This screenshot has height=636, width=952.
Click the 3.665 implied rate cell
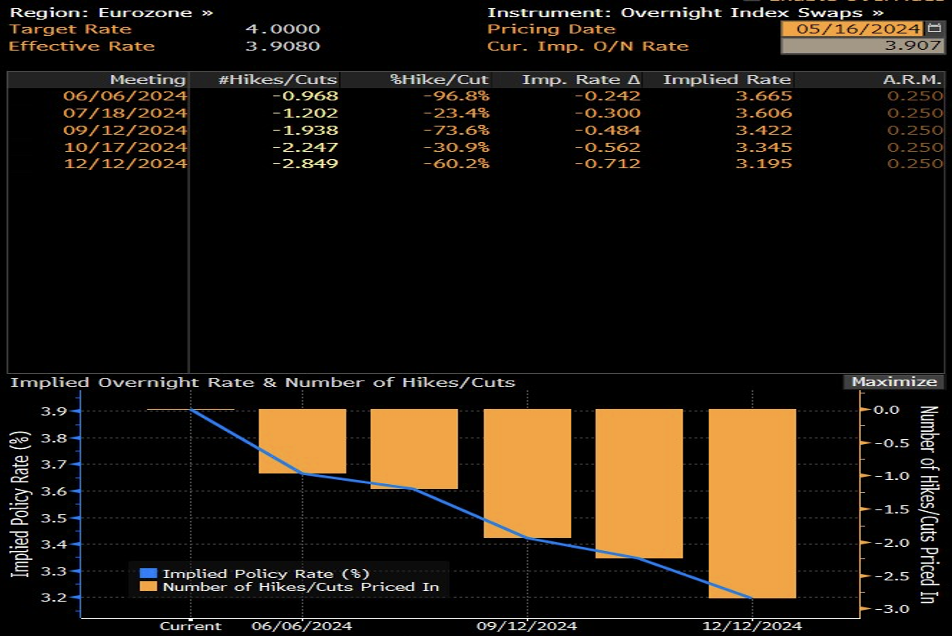pos(764,96)
